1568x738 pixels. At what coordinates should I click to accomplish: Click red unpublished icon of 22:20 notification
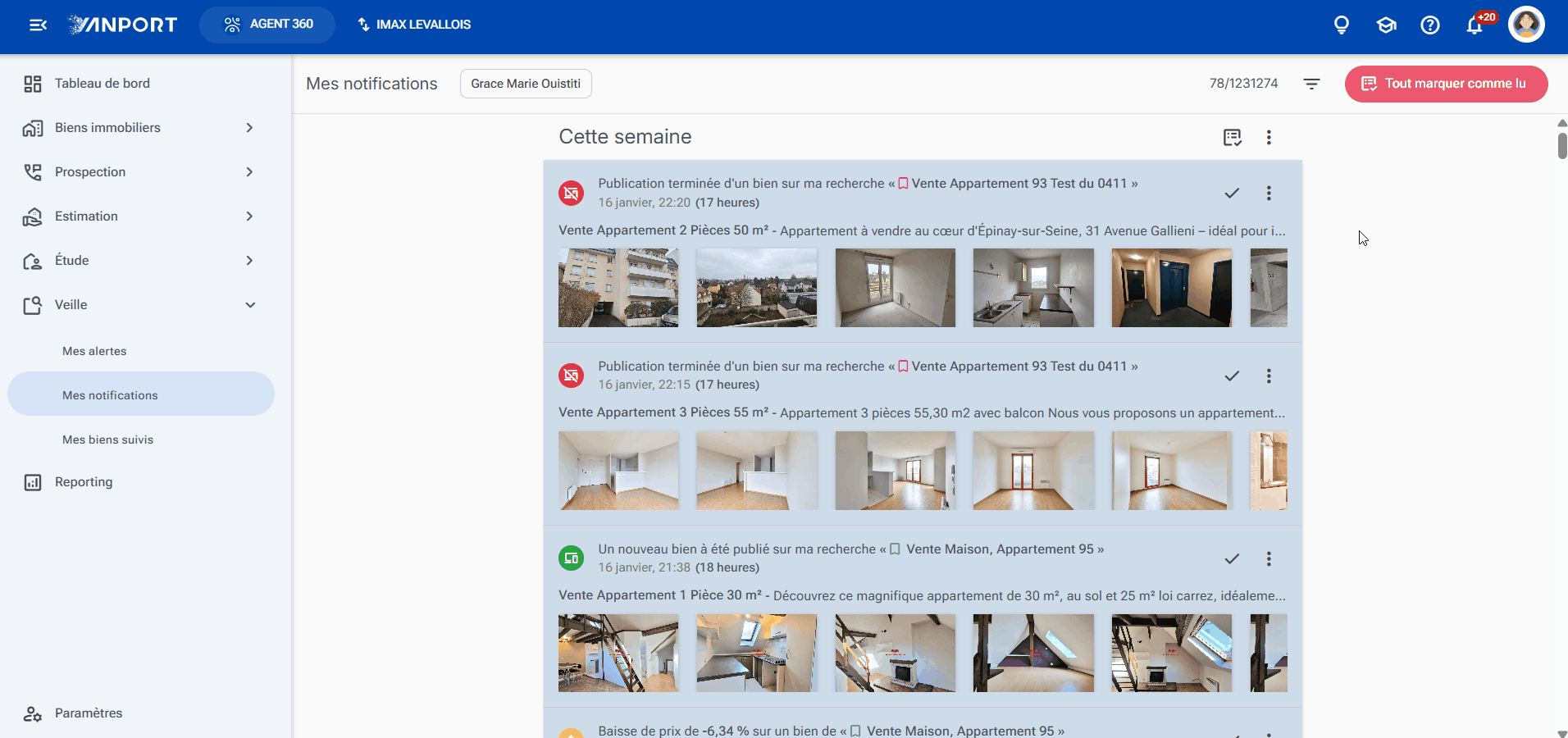point(572,194)
